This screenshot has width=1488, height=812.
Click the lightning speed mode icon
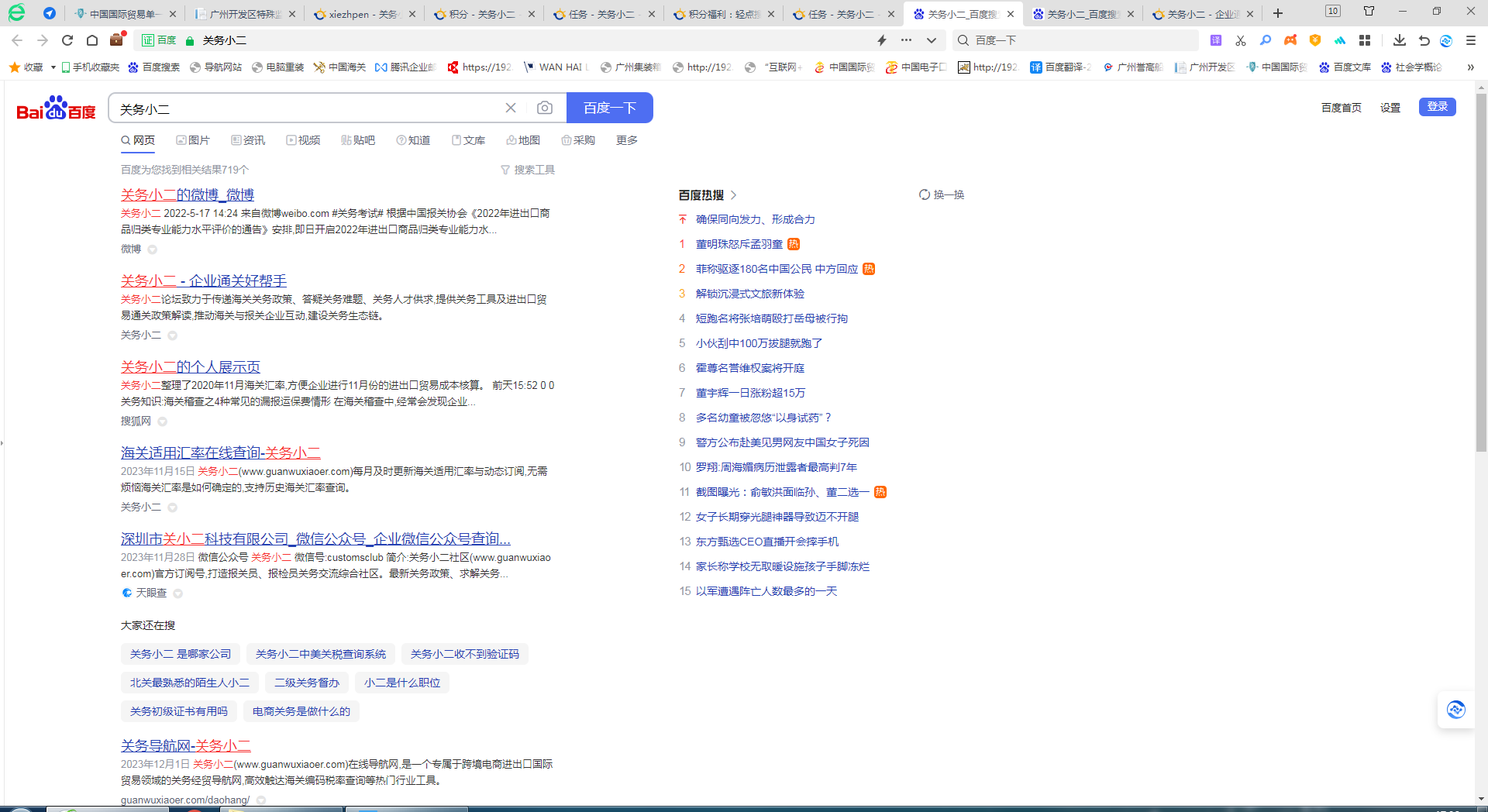point(882,40)
